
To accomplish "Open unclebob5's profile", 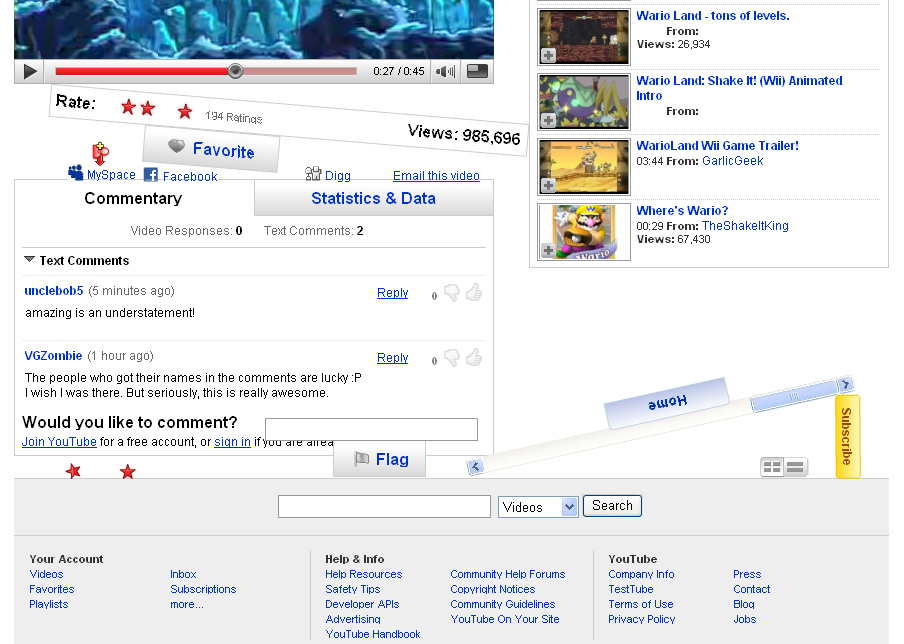I will point(54,291).
